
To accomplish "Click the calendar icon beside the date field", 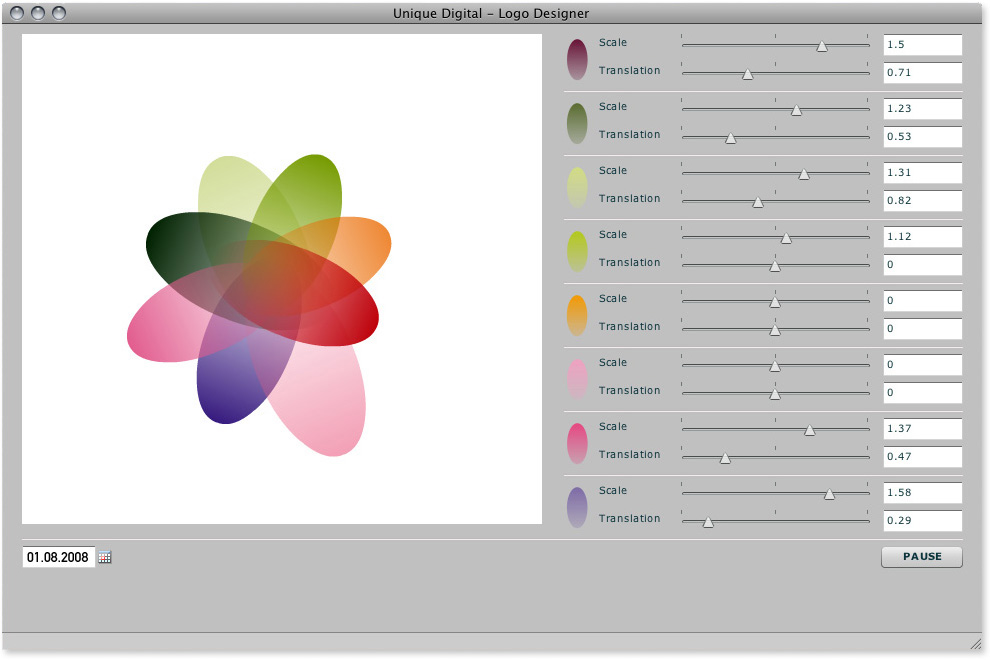I will pos(105,557).
